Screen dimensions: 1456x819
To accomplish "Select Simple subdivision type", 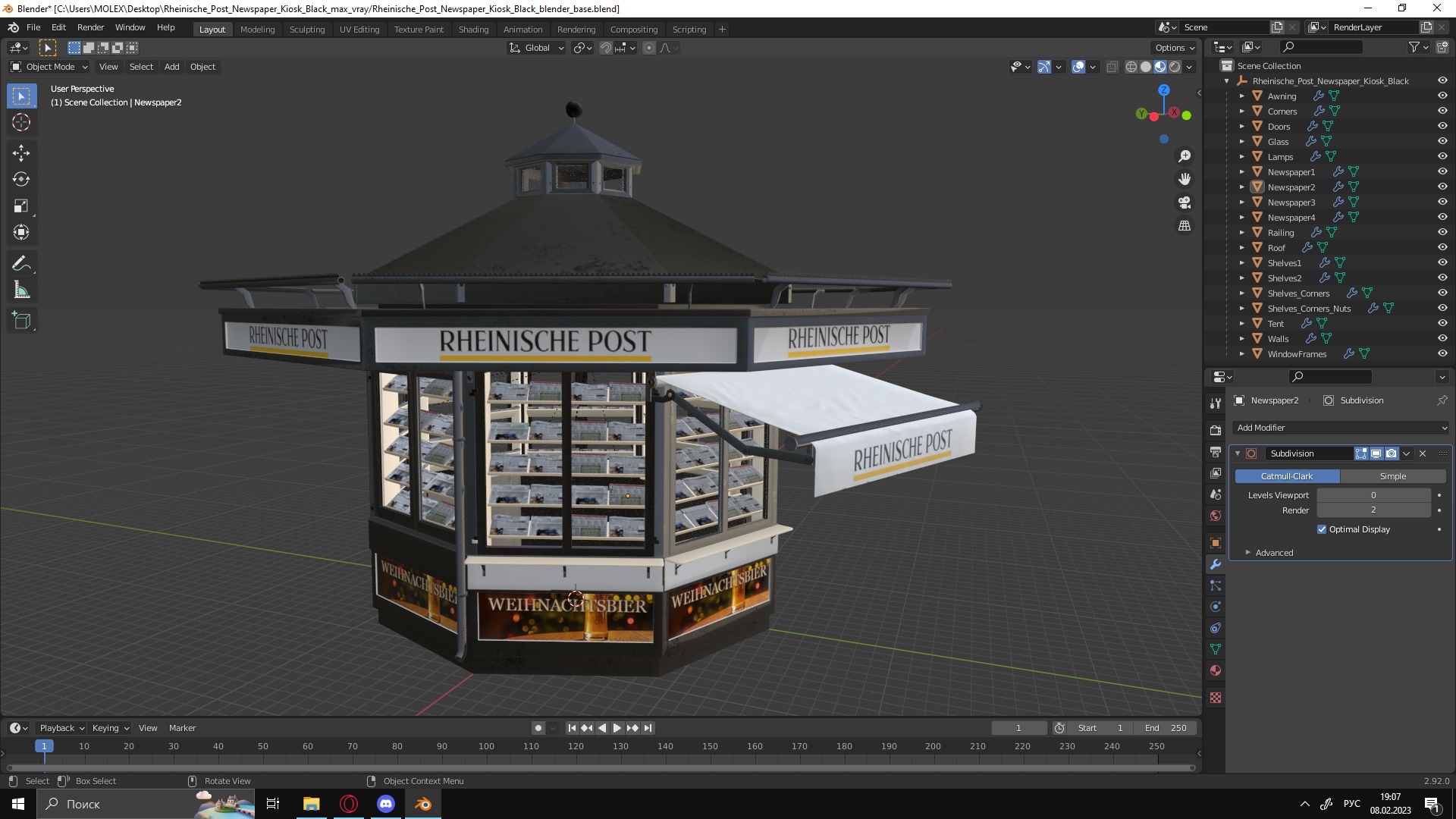I will pyautogui.click(x=1393, y=476).
